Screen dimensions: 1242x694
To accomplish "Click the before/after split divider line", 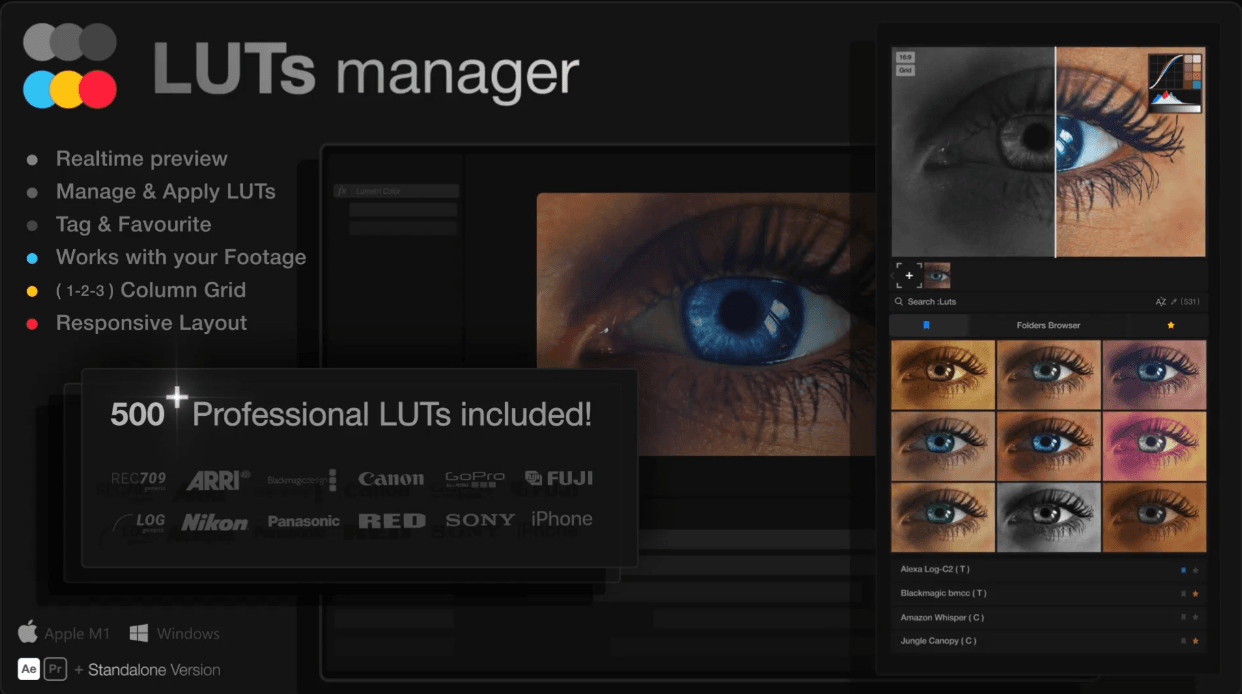I will pos(1055,151).
